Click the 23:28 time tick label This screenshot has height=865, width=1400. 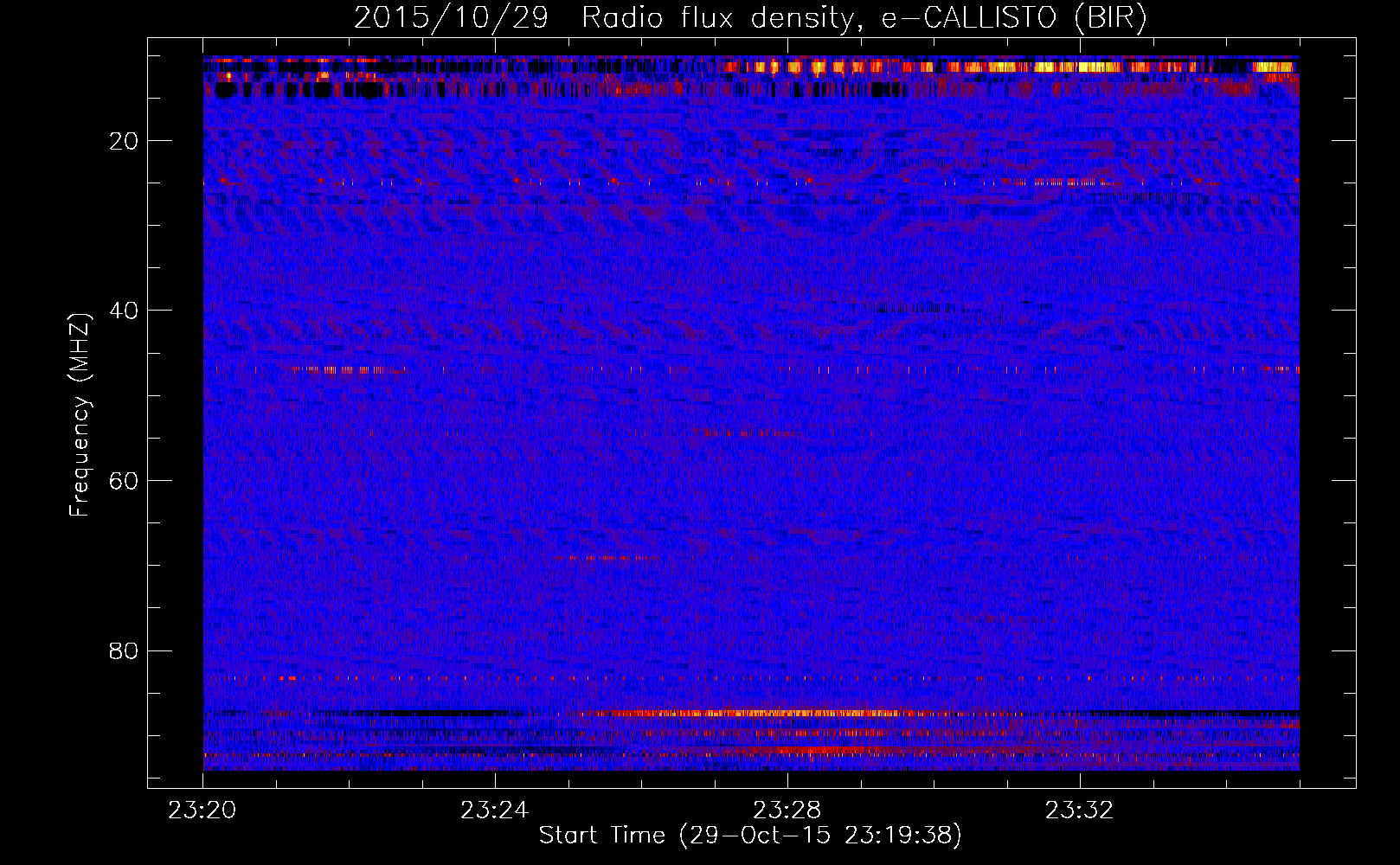[x=787, y=811]
